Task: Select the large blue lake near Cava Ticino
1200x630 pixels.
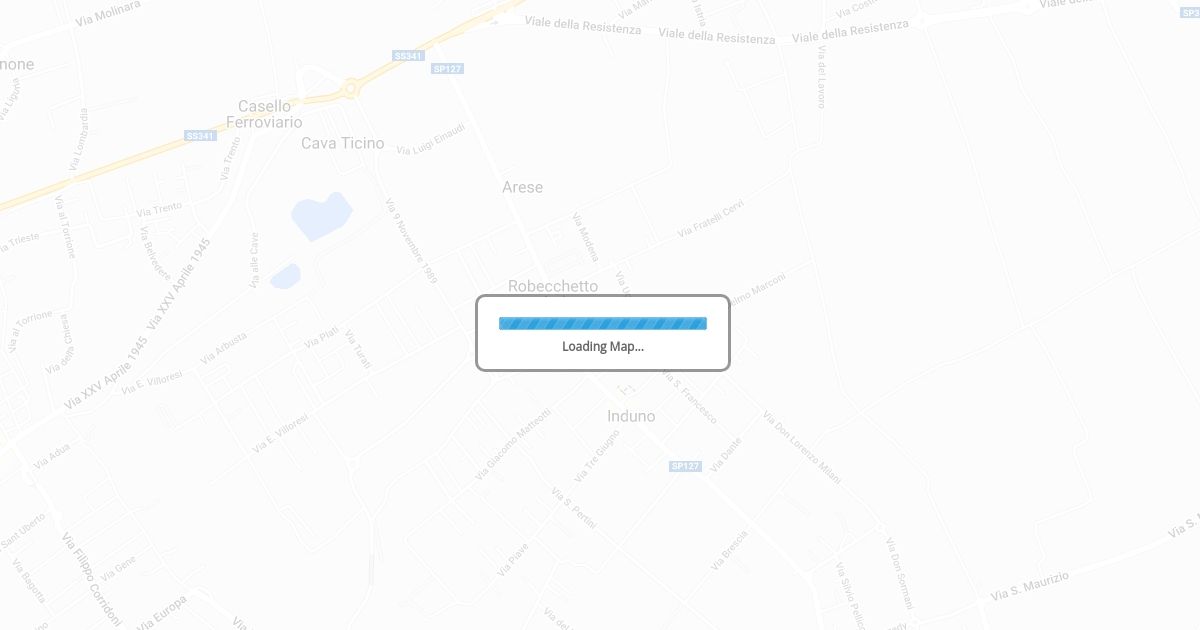Action: tap(322, 217)
